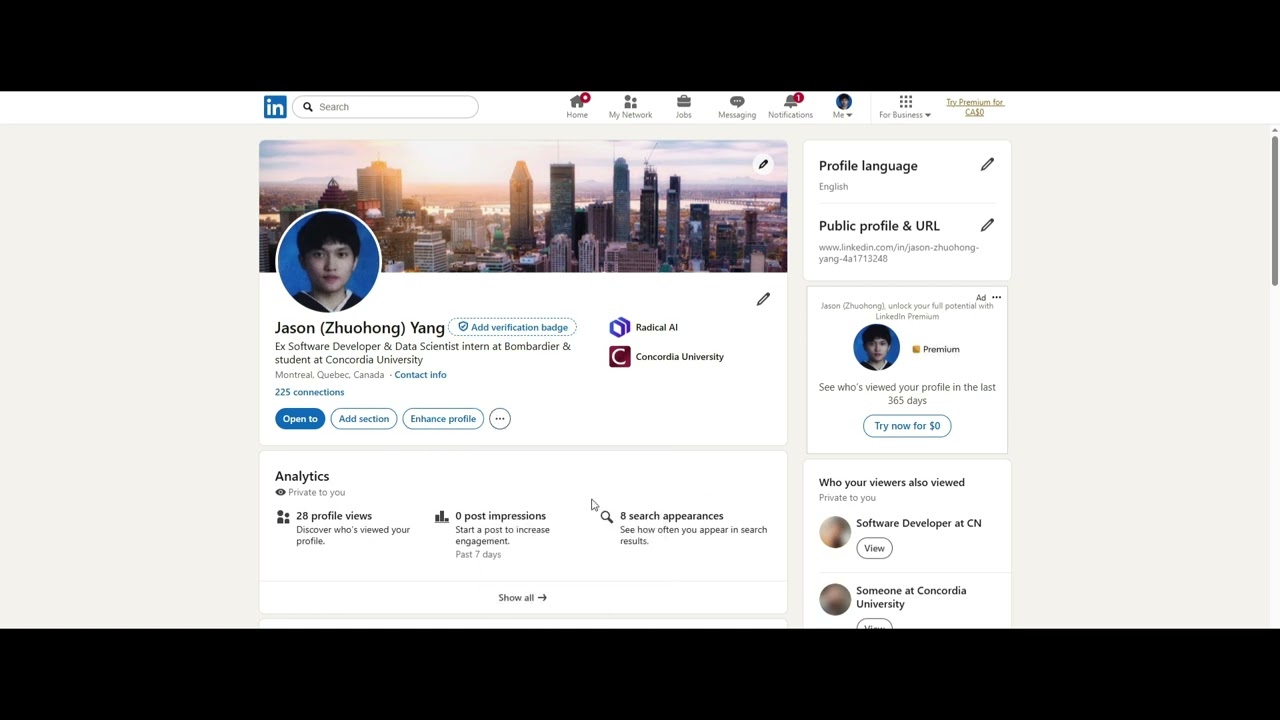
Task: Click the search appearances magnifier icon
Action: click(607, 517)
